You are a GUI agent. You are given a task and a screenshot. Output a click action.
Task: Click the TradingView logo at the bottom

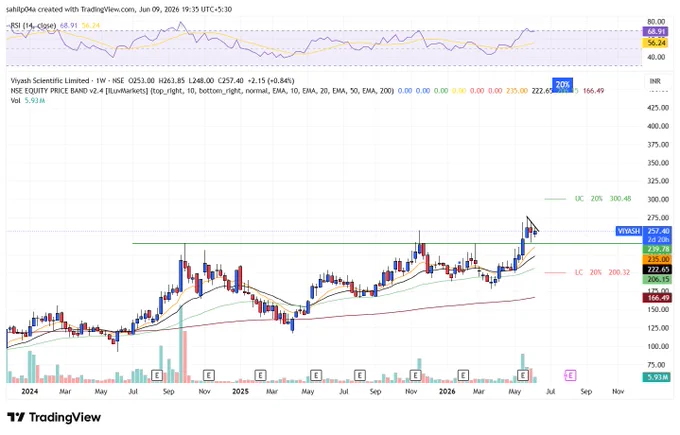[54, 418]
